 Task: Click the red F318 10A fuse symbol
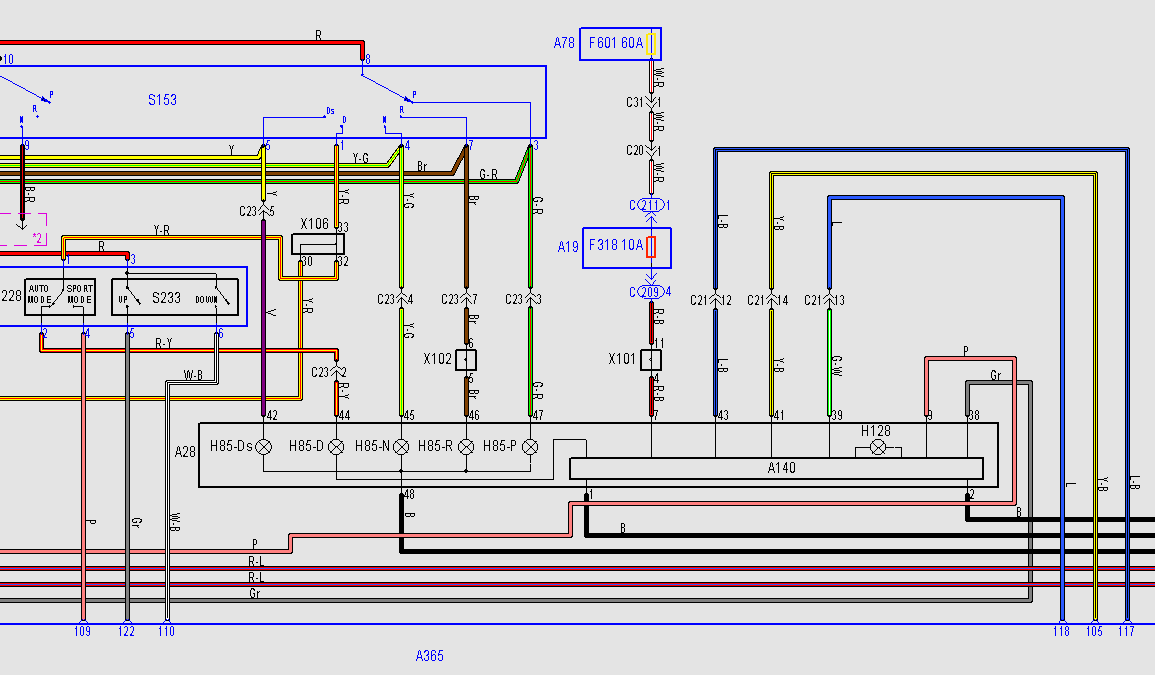coord(651,247)
